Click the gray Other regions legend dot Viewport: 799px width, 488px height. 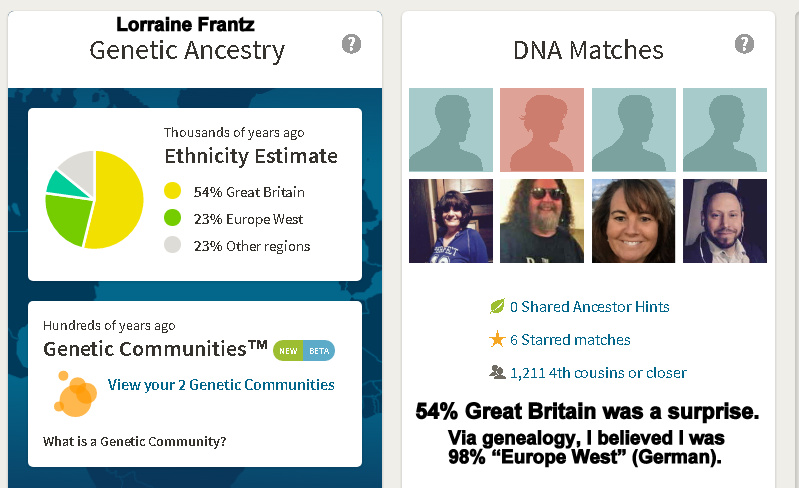(x=173, y=246)
